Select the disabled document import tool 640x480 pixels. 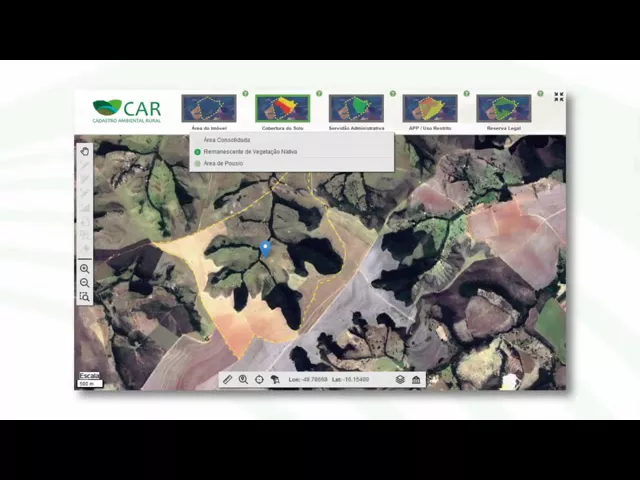click(x=84, y=221)
